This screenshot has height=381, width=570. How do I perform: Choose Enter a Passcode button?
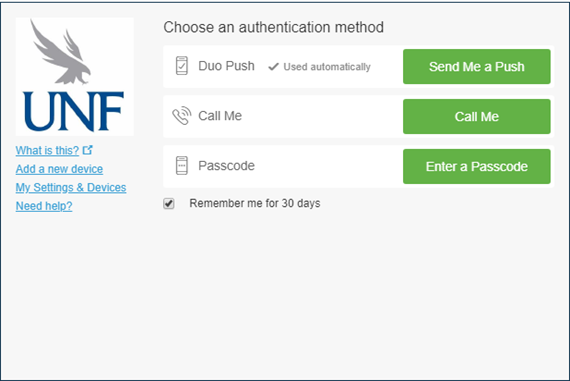[x=477, y=166]
